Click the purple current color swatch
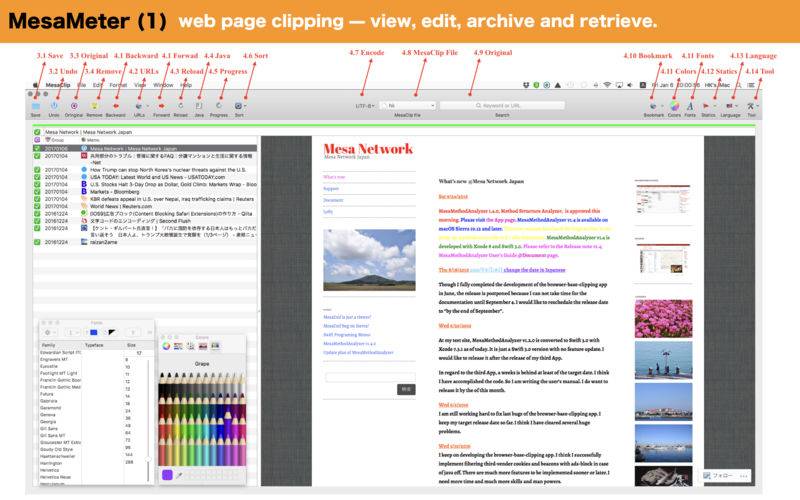This screenshot has width=800, height=500. [167, 475]
